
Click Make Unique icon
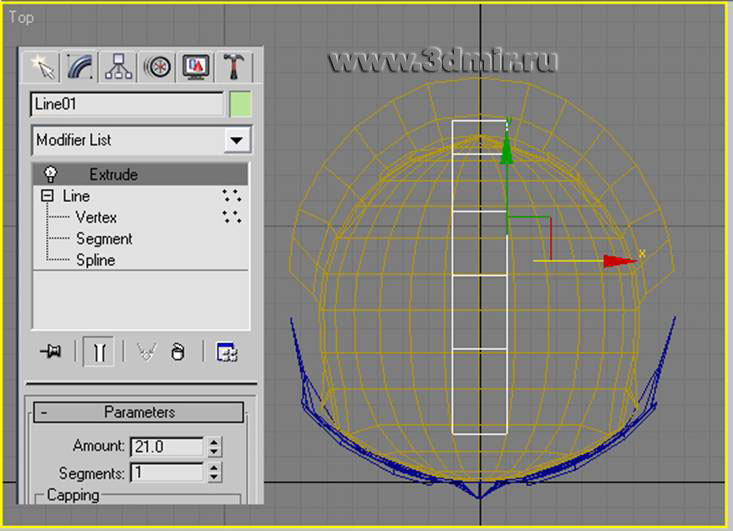pos(146,352)
